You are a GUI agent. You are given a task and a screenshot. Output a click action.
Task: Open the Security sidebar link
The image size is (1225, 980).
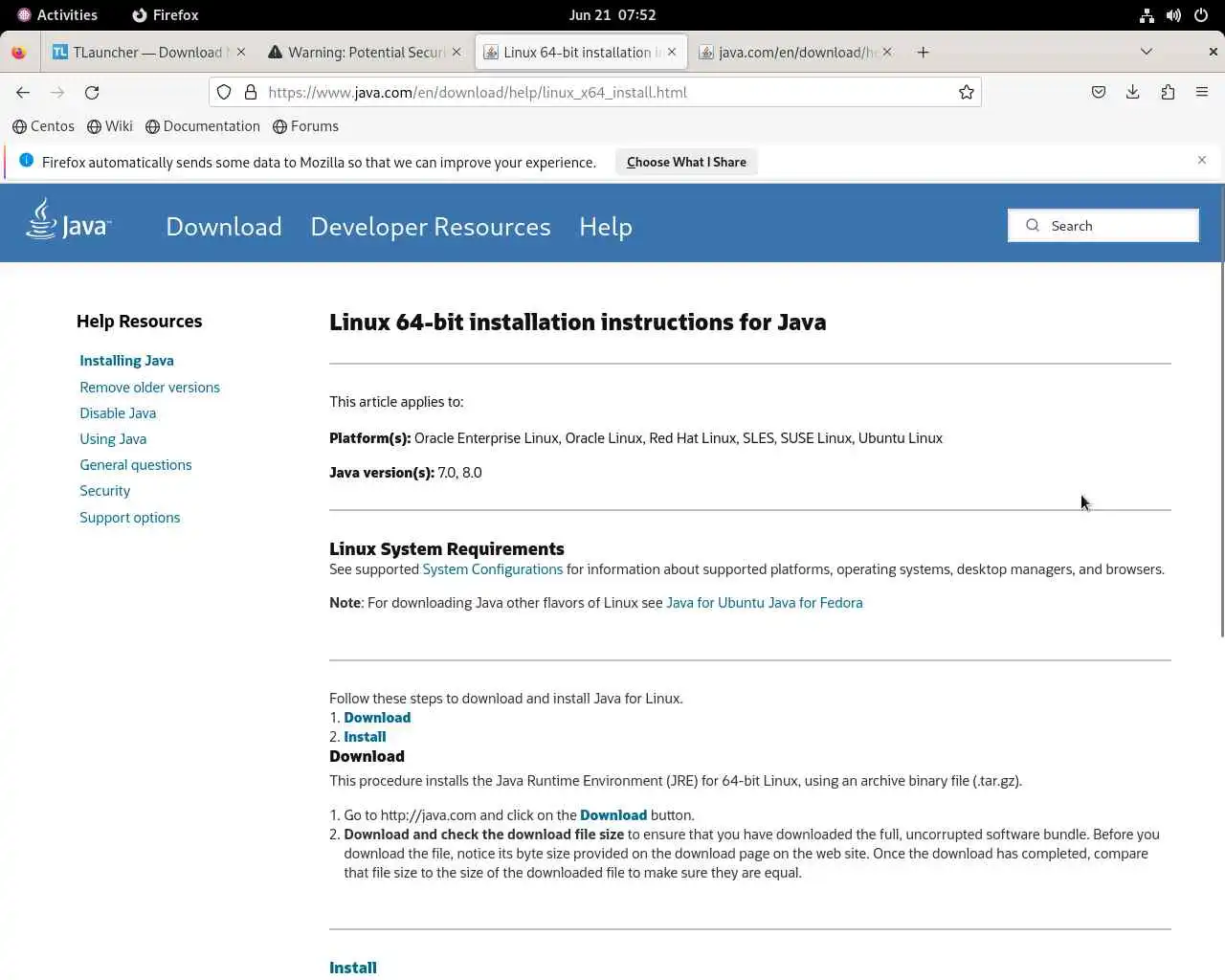tap(104, 491)
